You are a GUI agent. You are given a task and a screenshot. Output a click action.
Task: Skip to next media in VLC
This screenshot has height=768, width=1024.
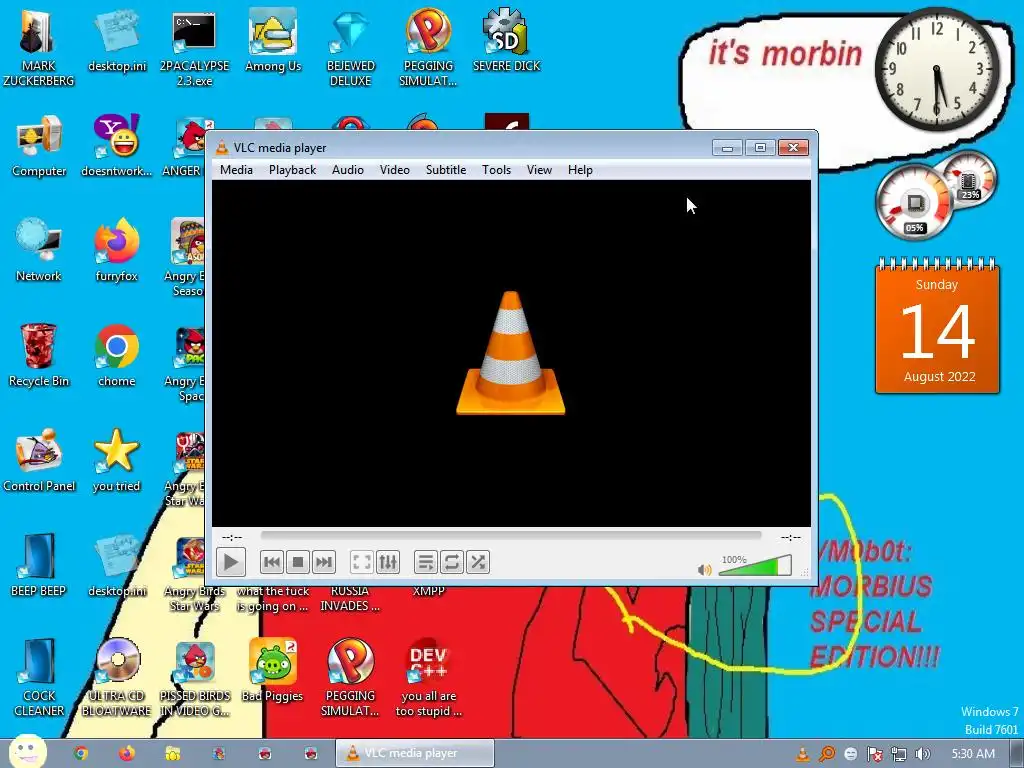[323, 562]
